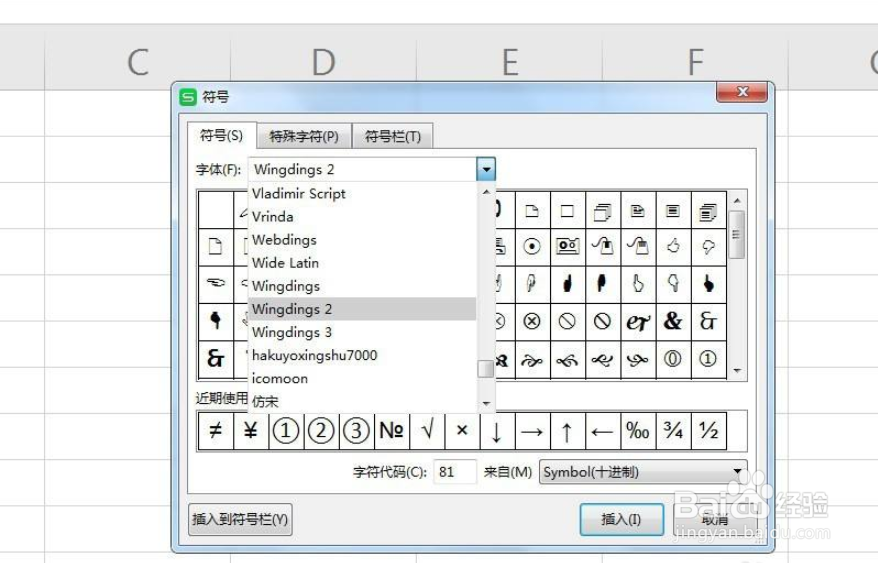Image resolution: width=878 pixels, height=563 pixels.
Task: Select Webdings from the font list
Action: [362, 240]
